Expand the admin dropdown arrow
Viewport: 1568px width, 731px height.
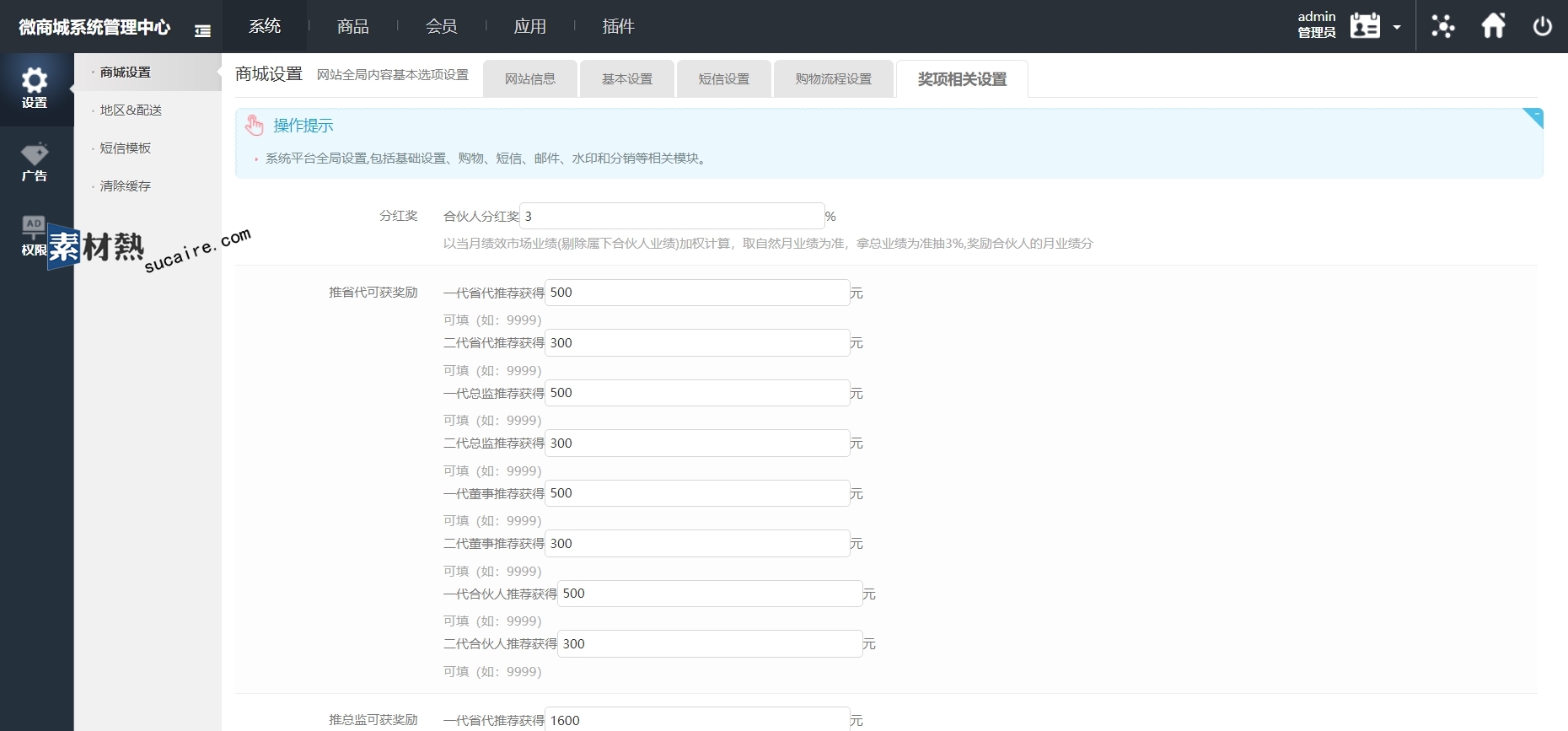tap(1397, 27)
